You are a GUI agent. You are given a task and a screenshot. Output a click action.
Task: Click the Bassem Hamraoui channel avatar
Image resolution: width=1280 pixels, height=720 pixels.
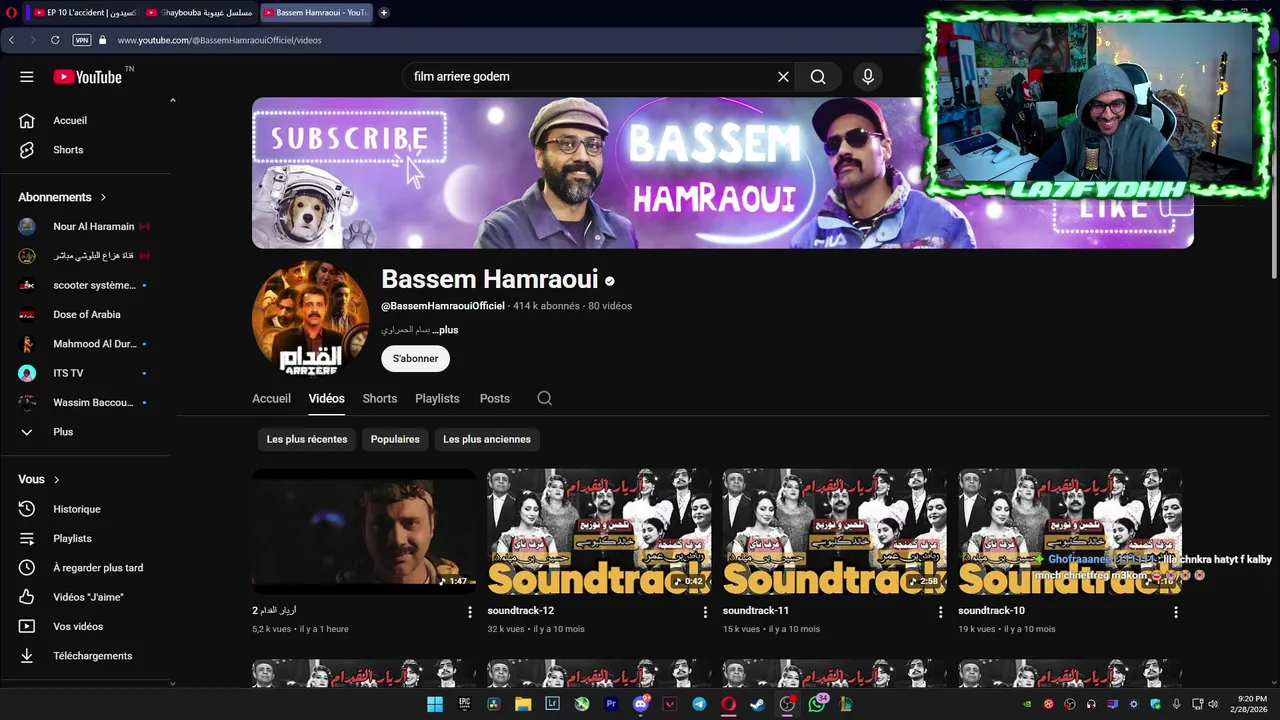tap(310, 319)
